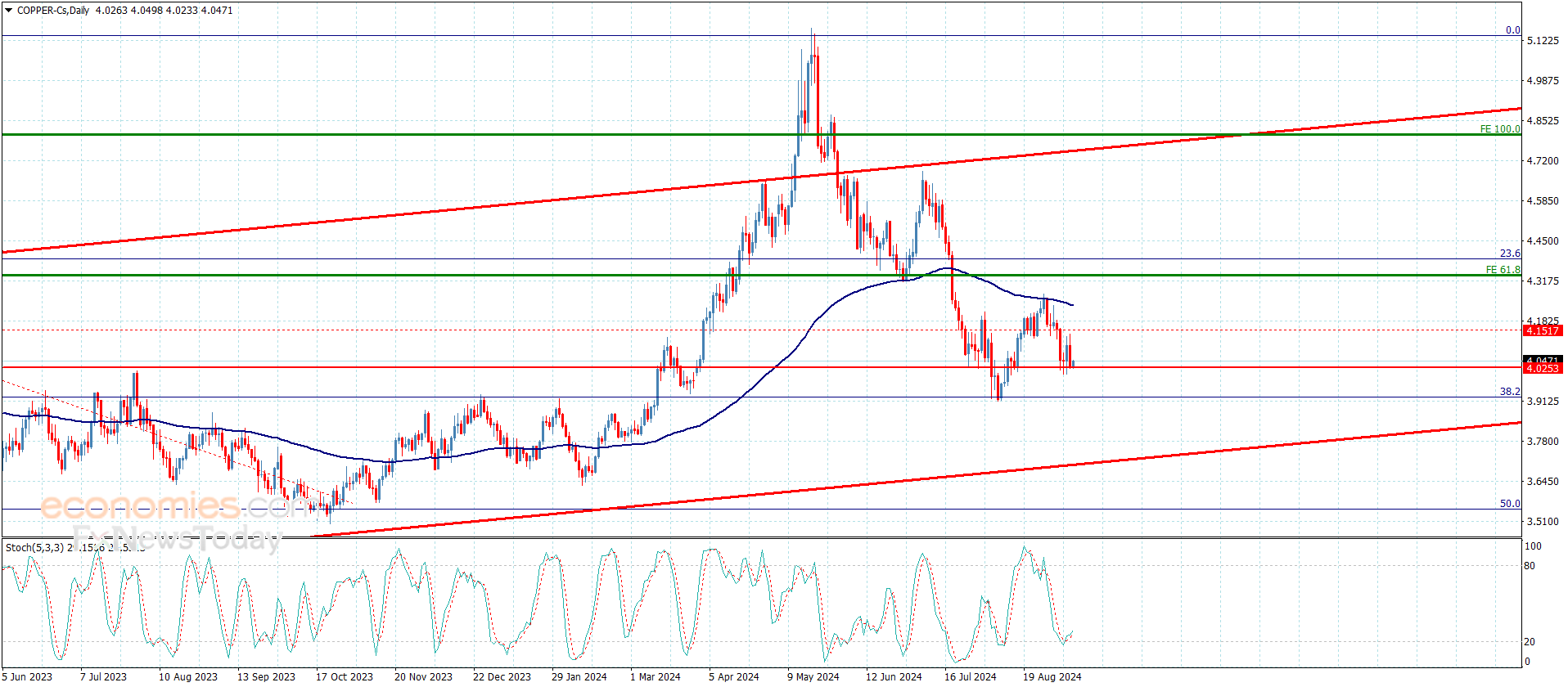Click the 100 value on the stochastic scale
This screenshot has height=687, width=1568.
[1534, 546]
